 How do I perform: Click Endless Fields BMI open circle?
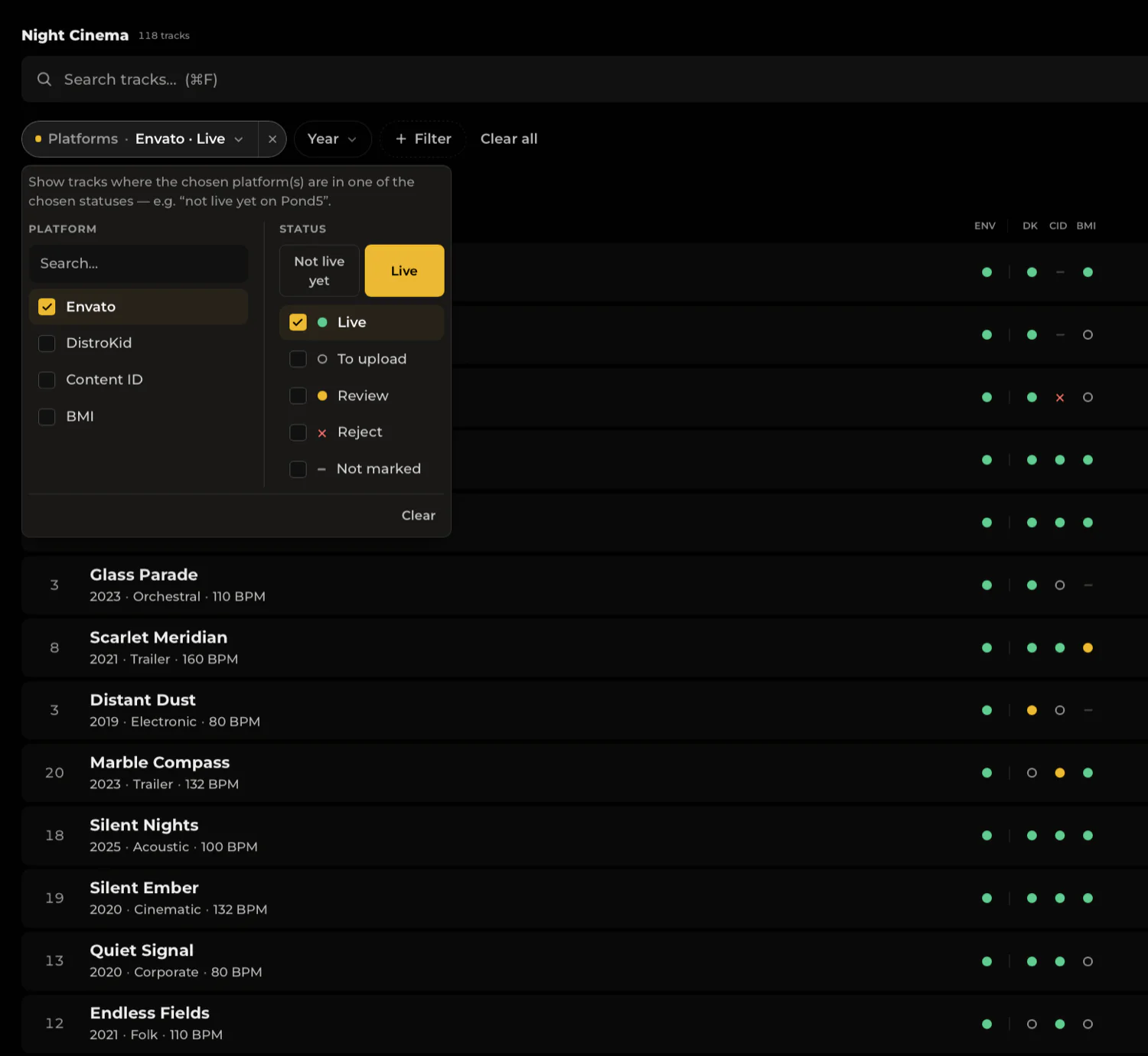1088,1024
